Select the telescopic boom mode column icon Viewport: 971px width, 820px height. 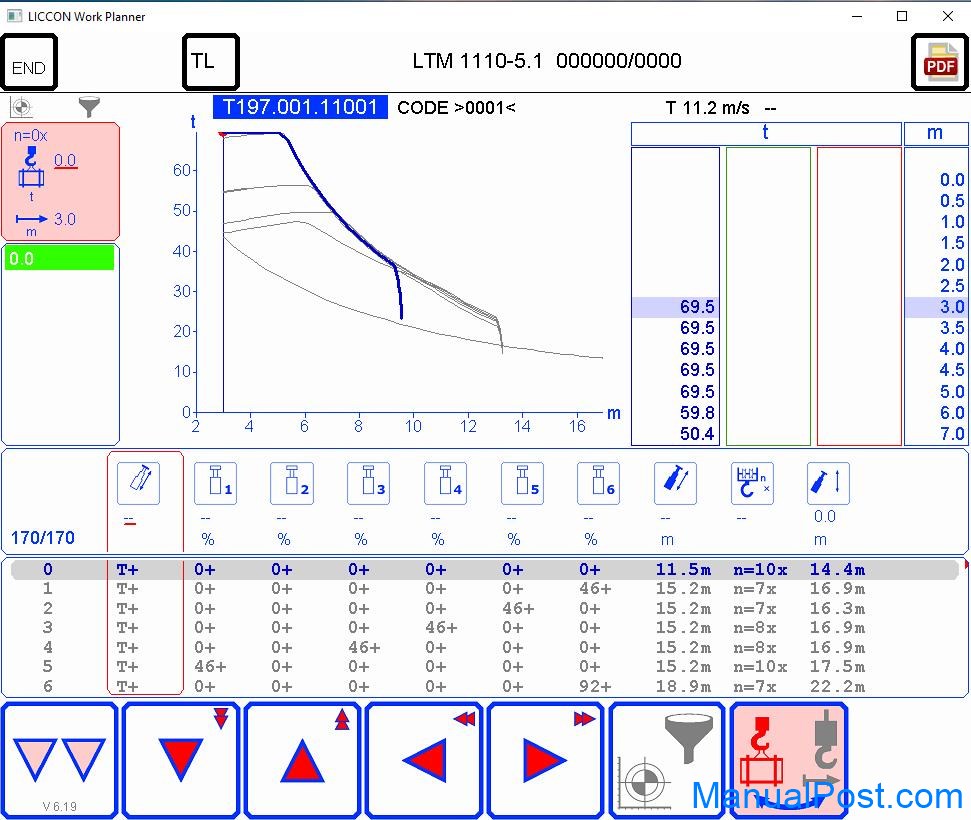[x=139, y=483]
